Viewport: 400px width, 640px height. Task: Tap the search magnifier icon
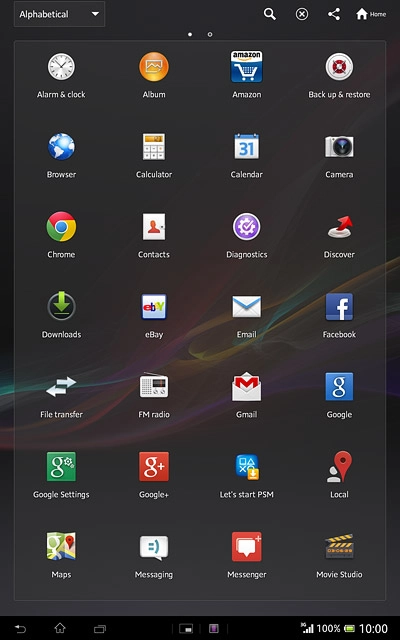tap(269, 14)
